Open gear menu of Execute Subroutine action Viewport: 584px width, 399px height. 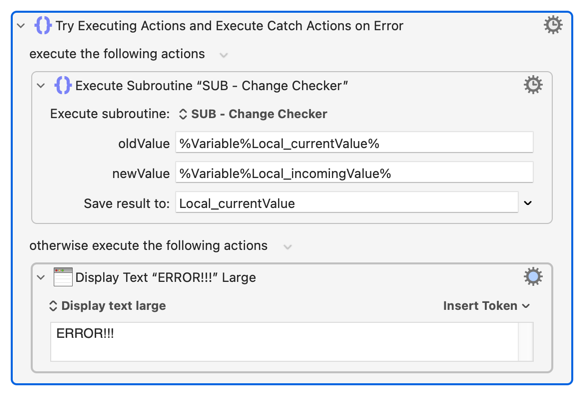tap(533, 85)
